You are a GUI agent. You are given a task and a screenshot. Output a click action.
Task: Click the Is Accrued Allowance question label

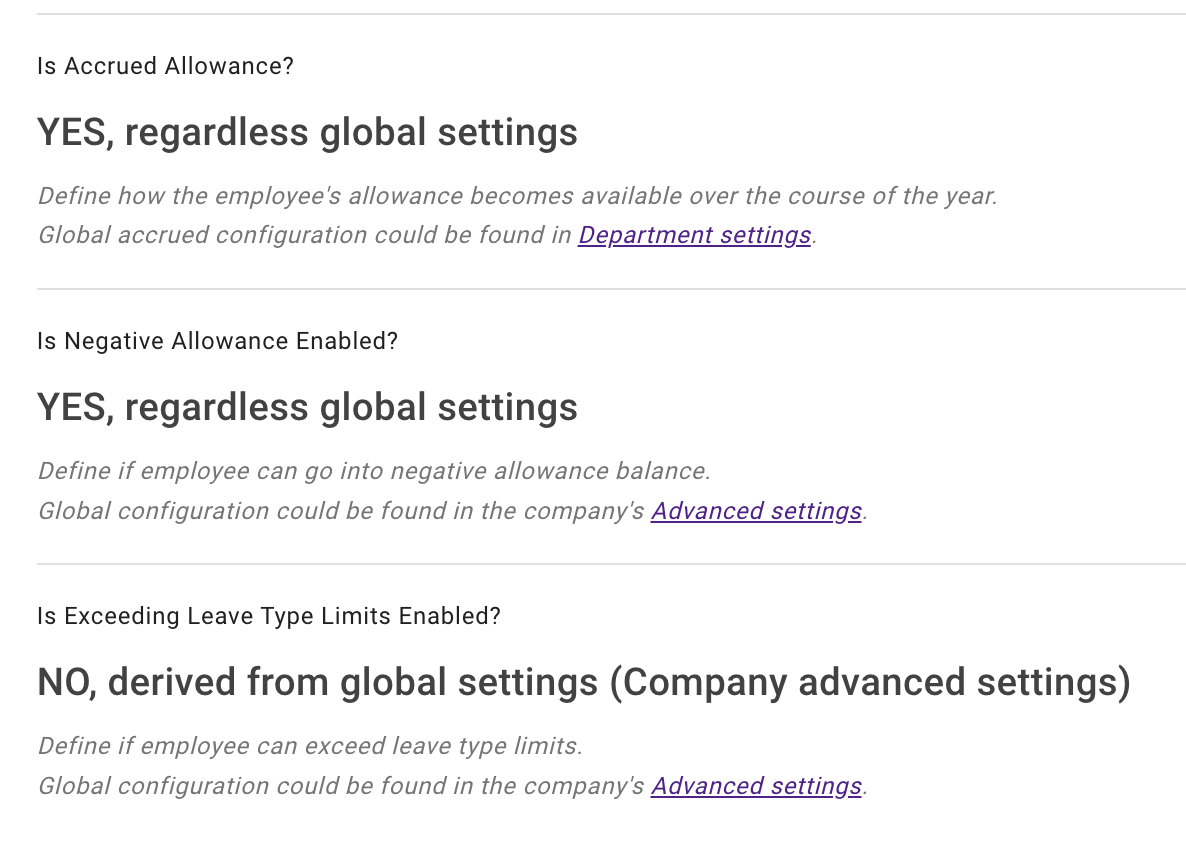coord(165,66)
